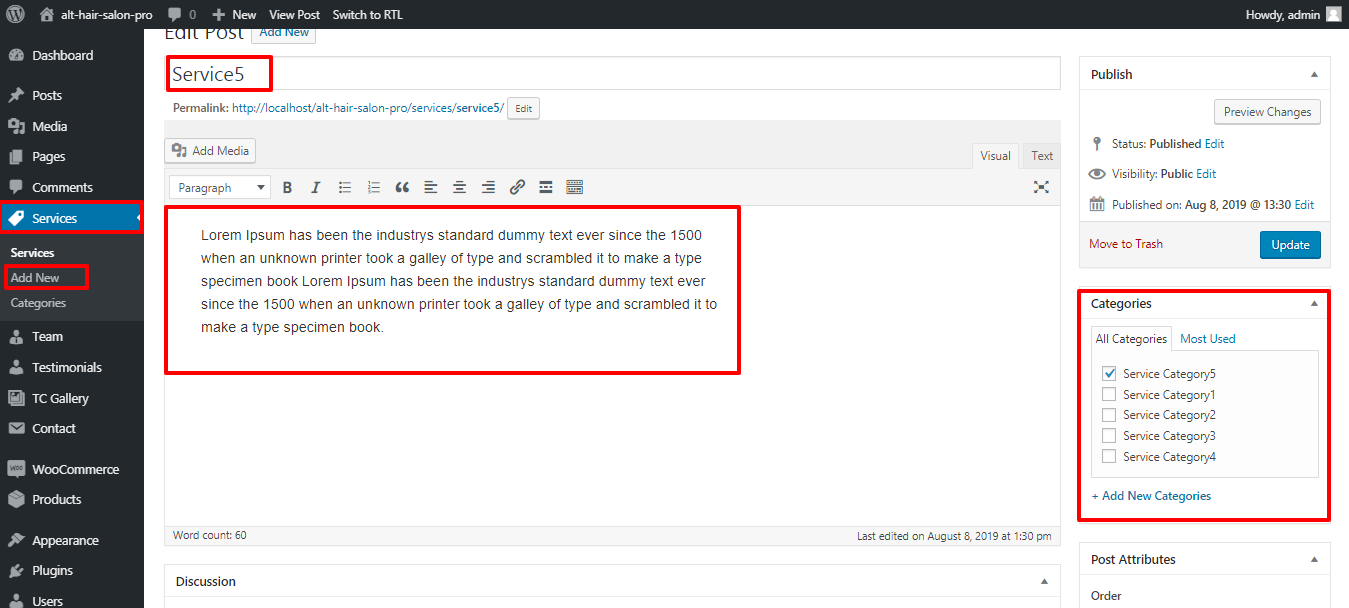The height and width of the screenshot is (608, 1349).
Task: Edit the Published on date
Action: pos(1304,205)
